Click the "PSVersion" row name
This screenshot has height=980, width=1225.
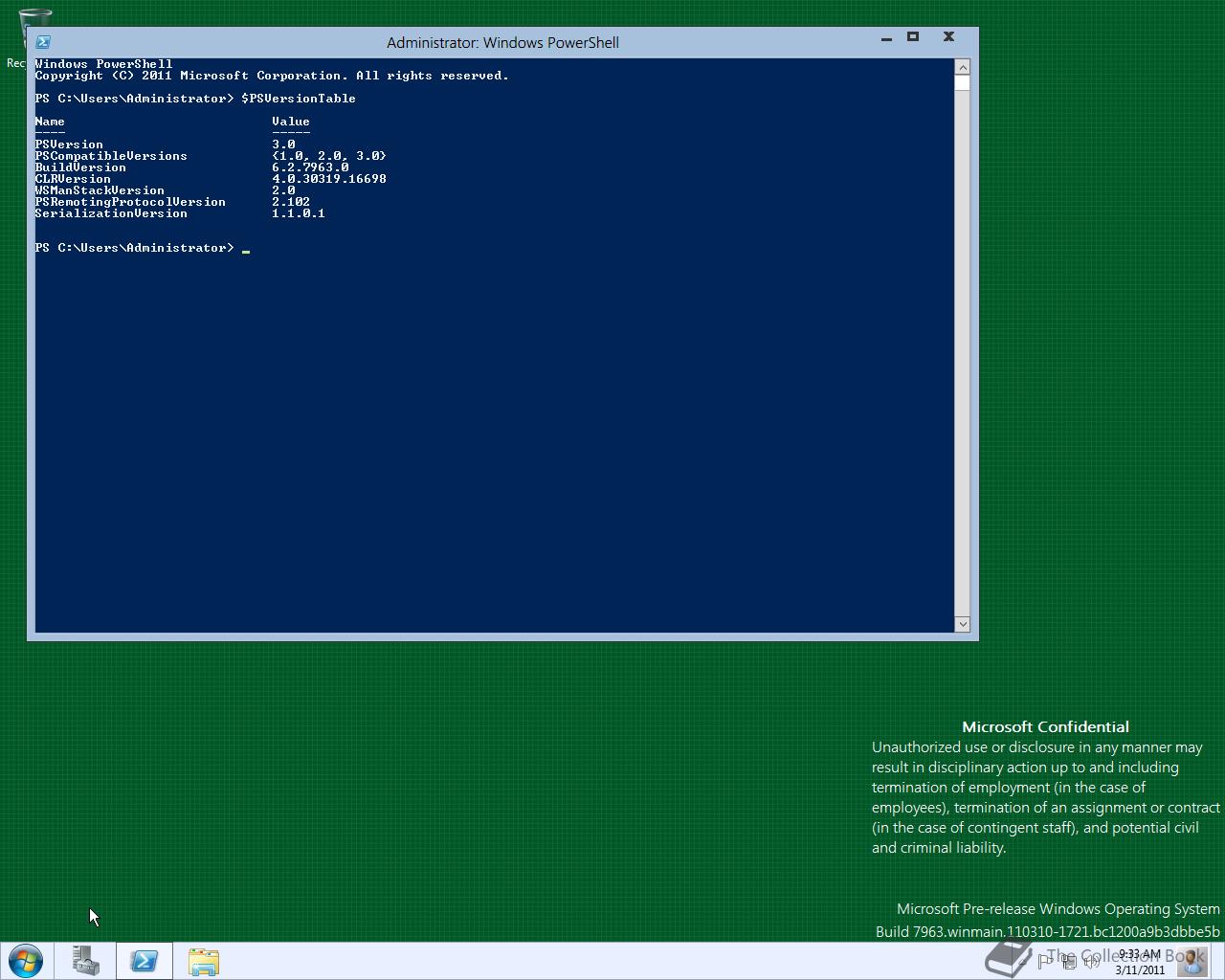click(x=69, y=145)
